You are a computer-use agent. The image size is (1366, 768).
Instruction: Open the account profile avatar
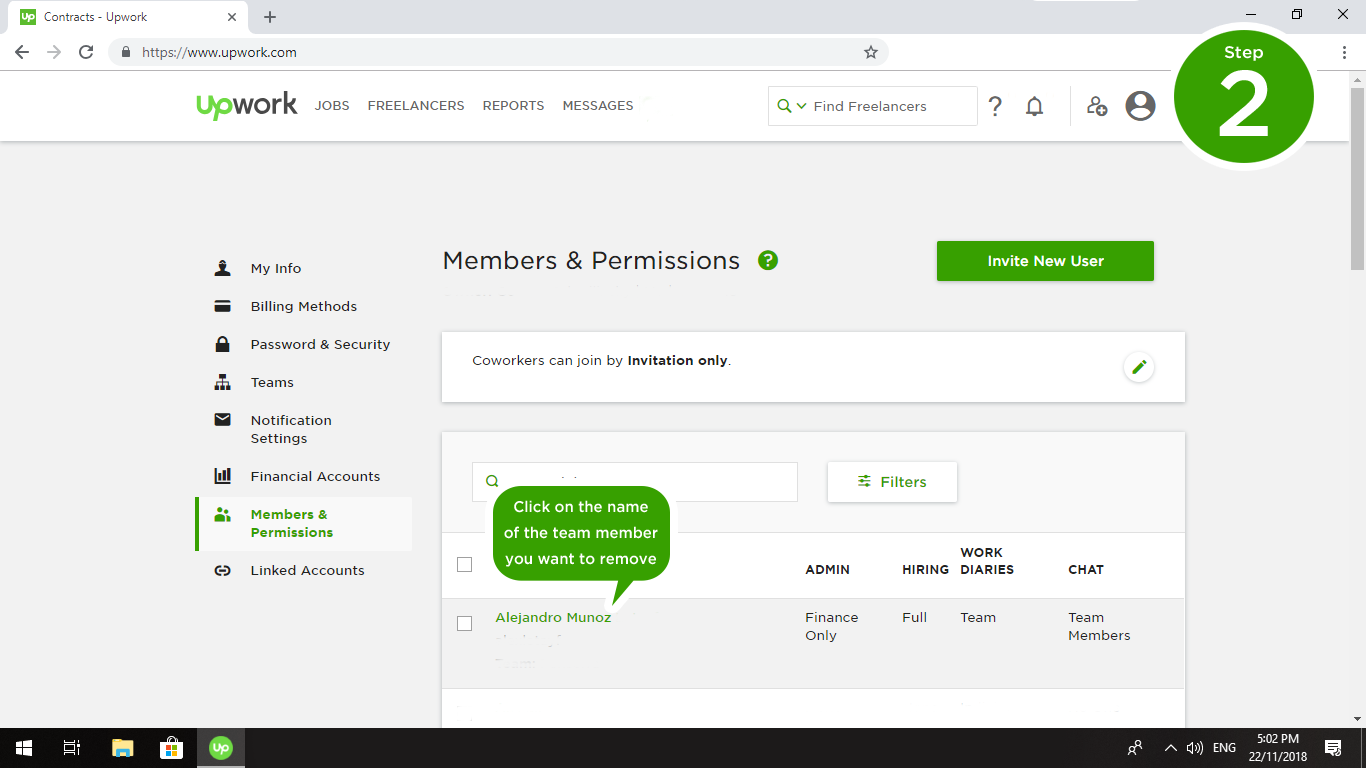(x=1140, y=106)
